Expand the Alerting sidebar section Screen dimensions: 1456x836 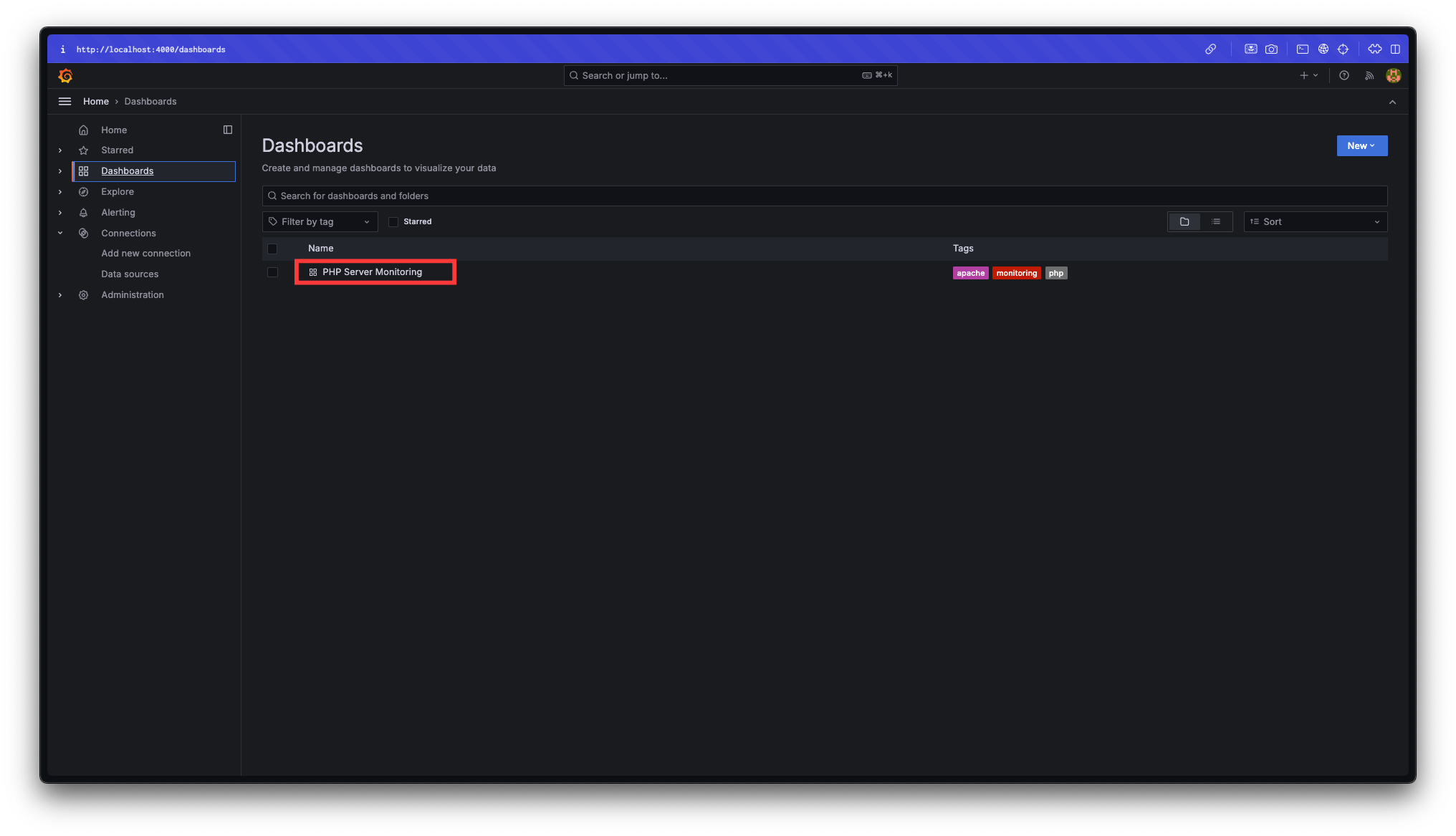[60, 213]
